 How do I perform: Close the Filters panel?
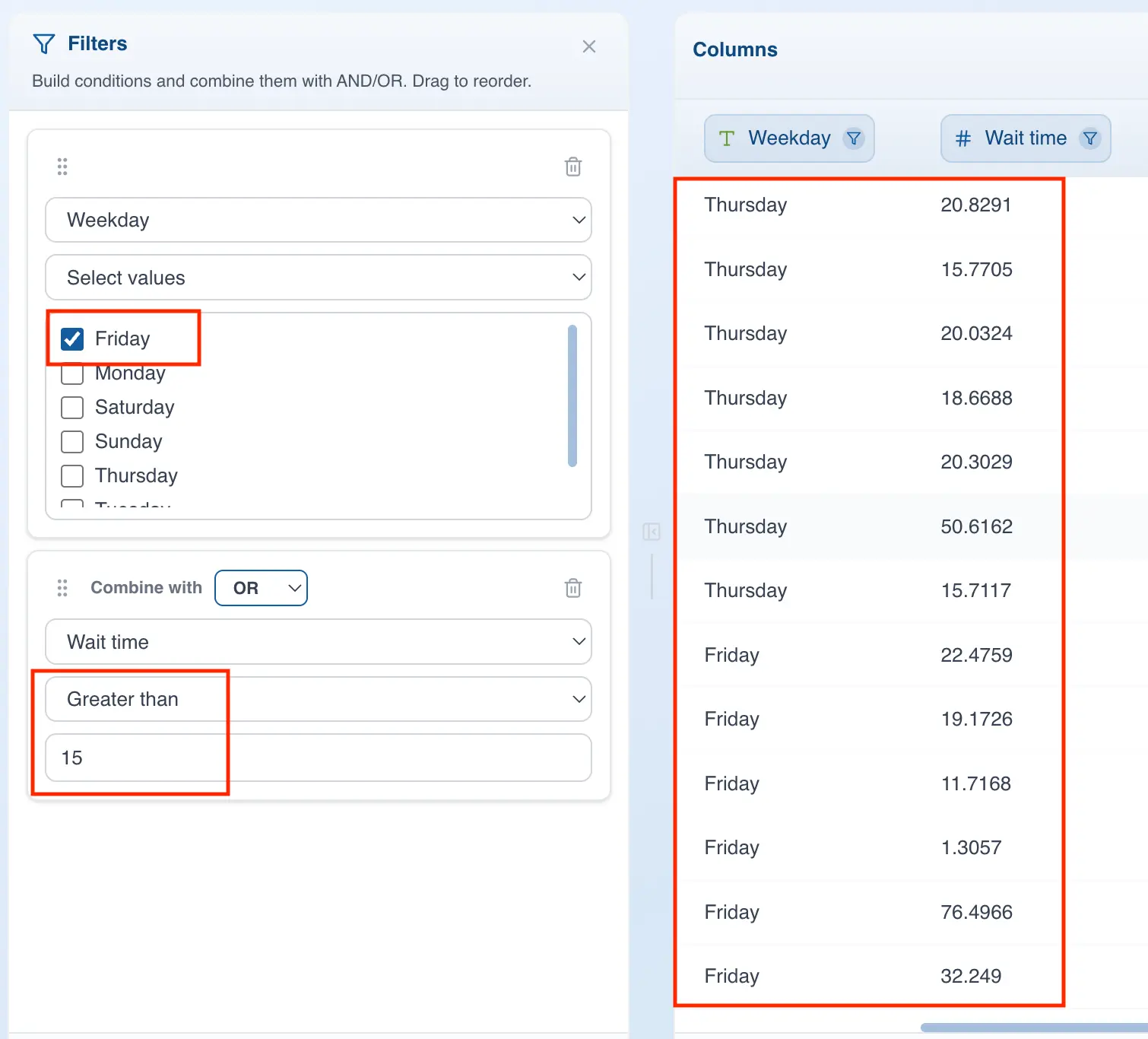[588, 46]
